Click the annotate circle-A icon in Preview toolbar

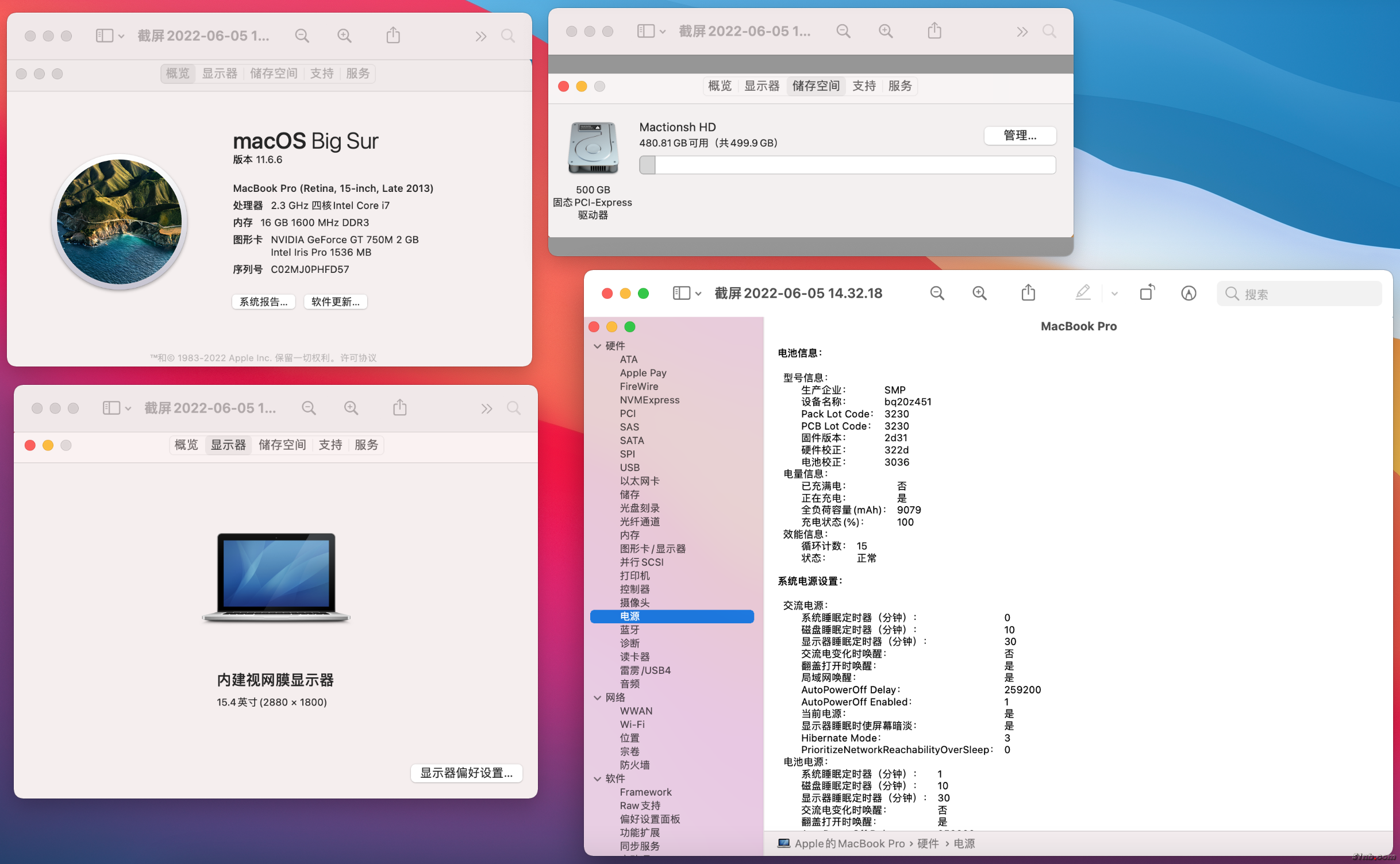(x=1189, y=294)
